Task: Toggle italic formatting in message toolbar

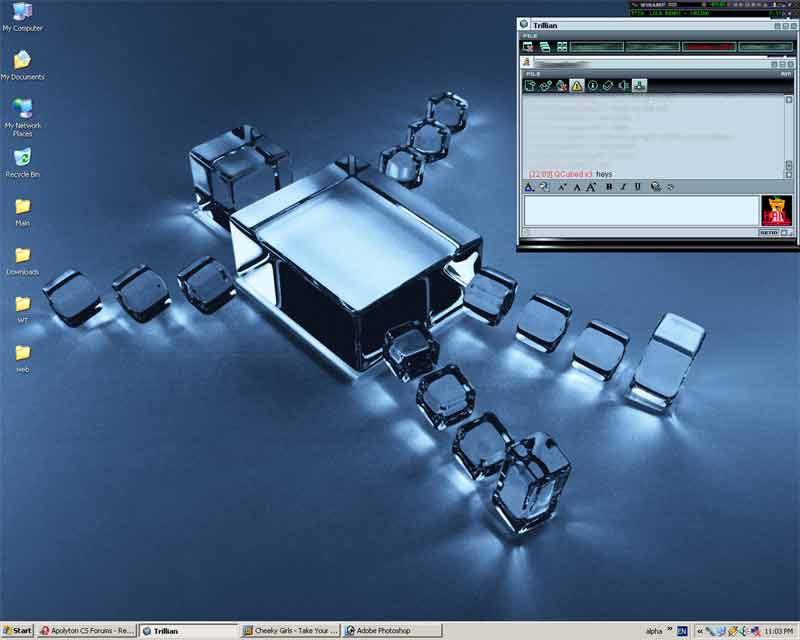Action: [x=623, y=187]
